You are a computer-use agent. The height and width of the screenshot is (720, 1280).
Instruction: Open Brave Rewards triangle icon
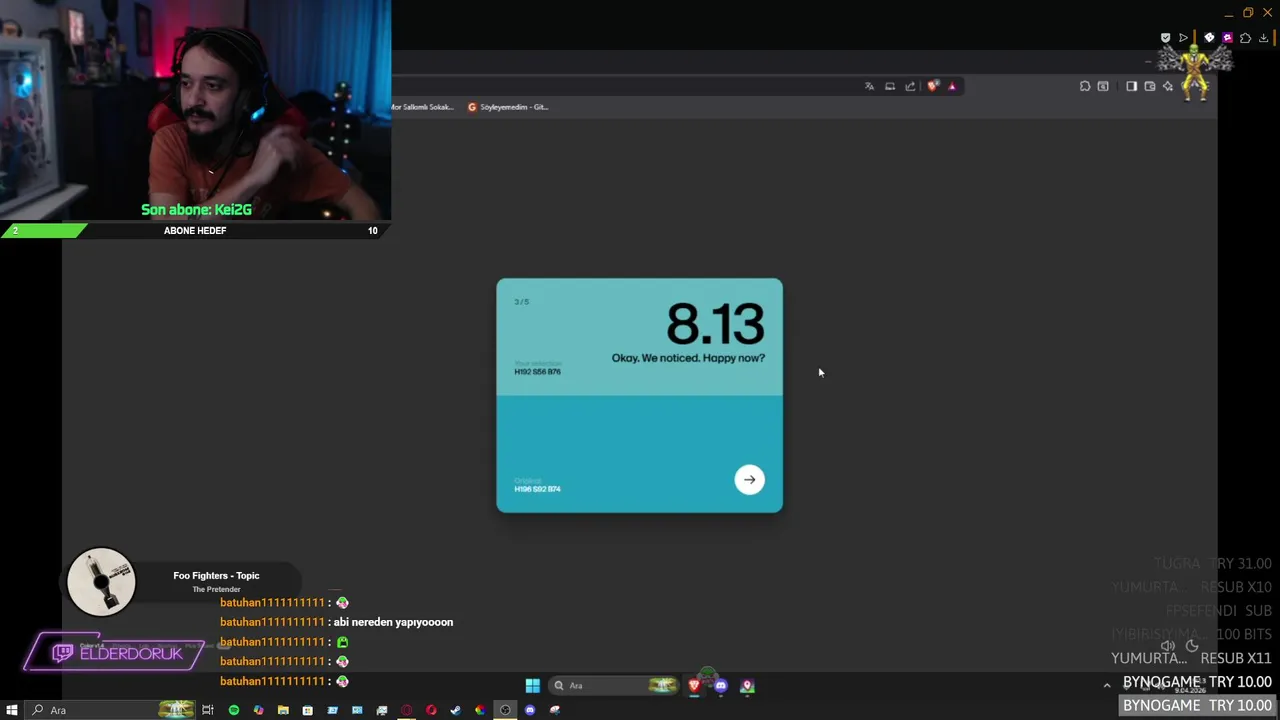click(x=952, y=87)
